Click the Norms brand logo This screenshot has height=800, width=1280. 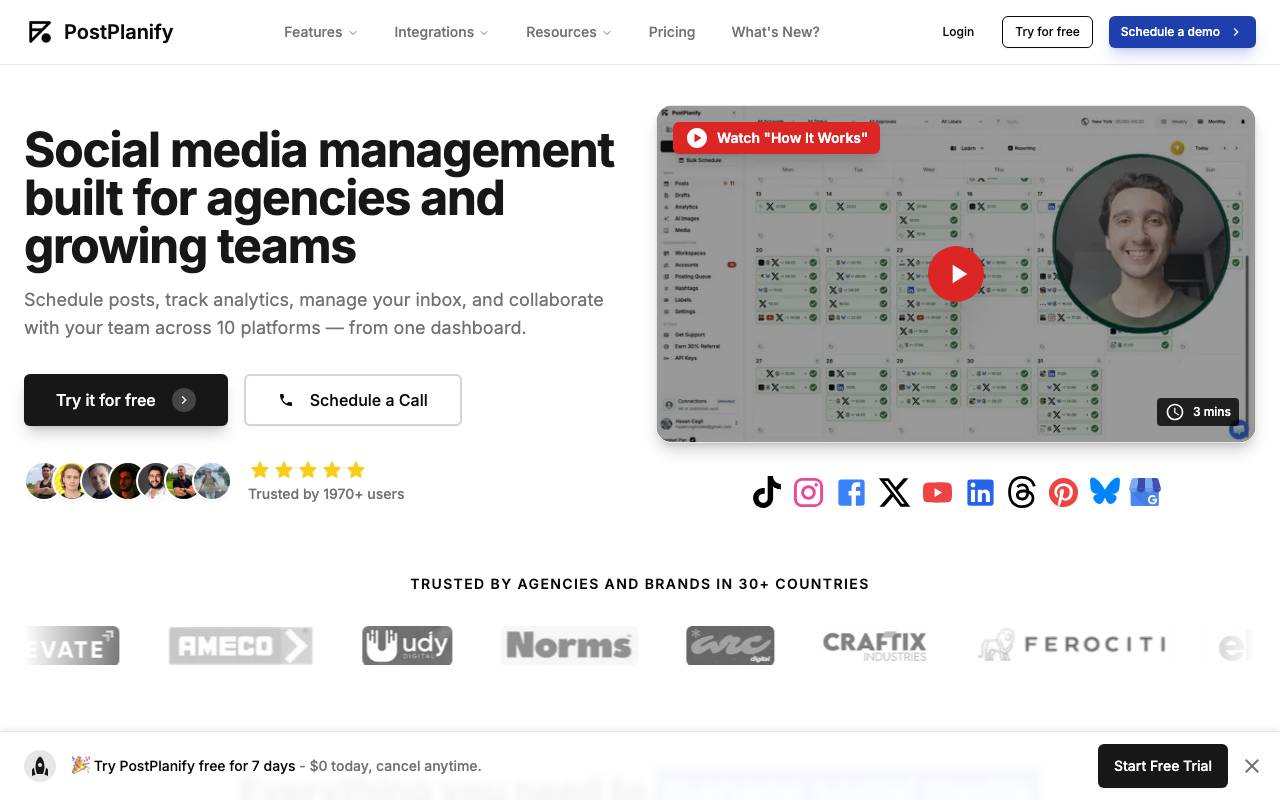pos(569,646)
